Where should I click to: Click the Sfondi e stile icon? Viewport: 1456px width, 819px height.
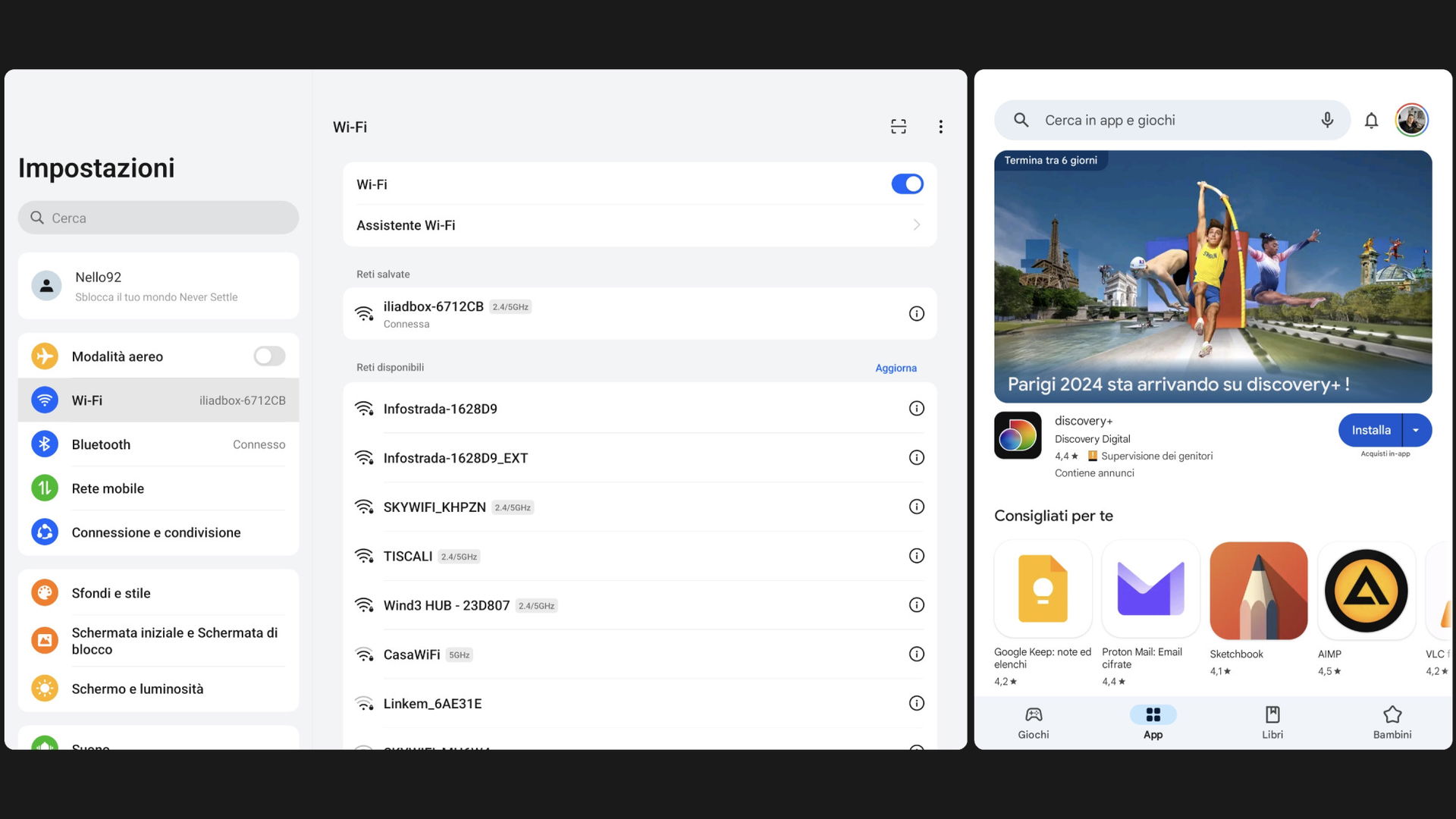click(45, 593)
